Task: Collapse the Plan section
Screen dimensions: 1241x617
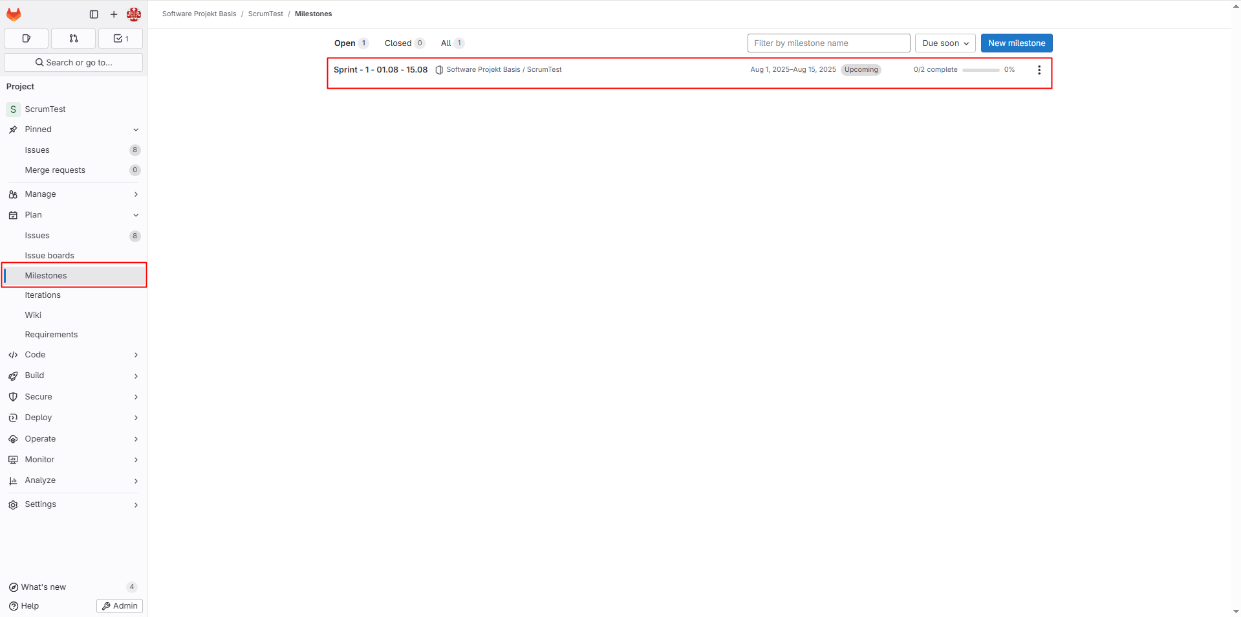Action: [74, 215]
